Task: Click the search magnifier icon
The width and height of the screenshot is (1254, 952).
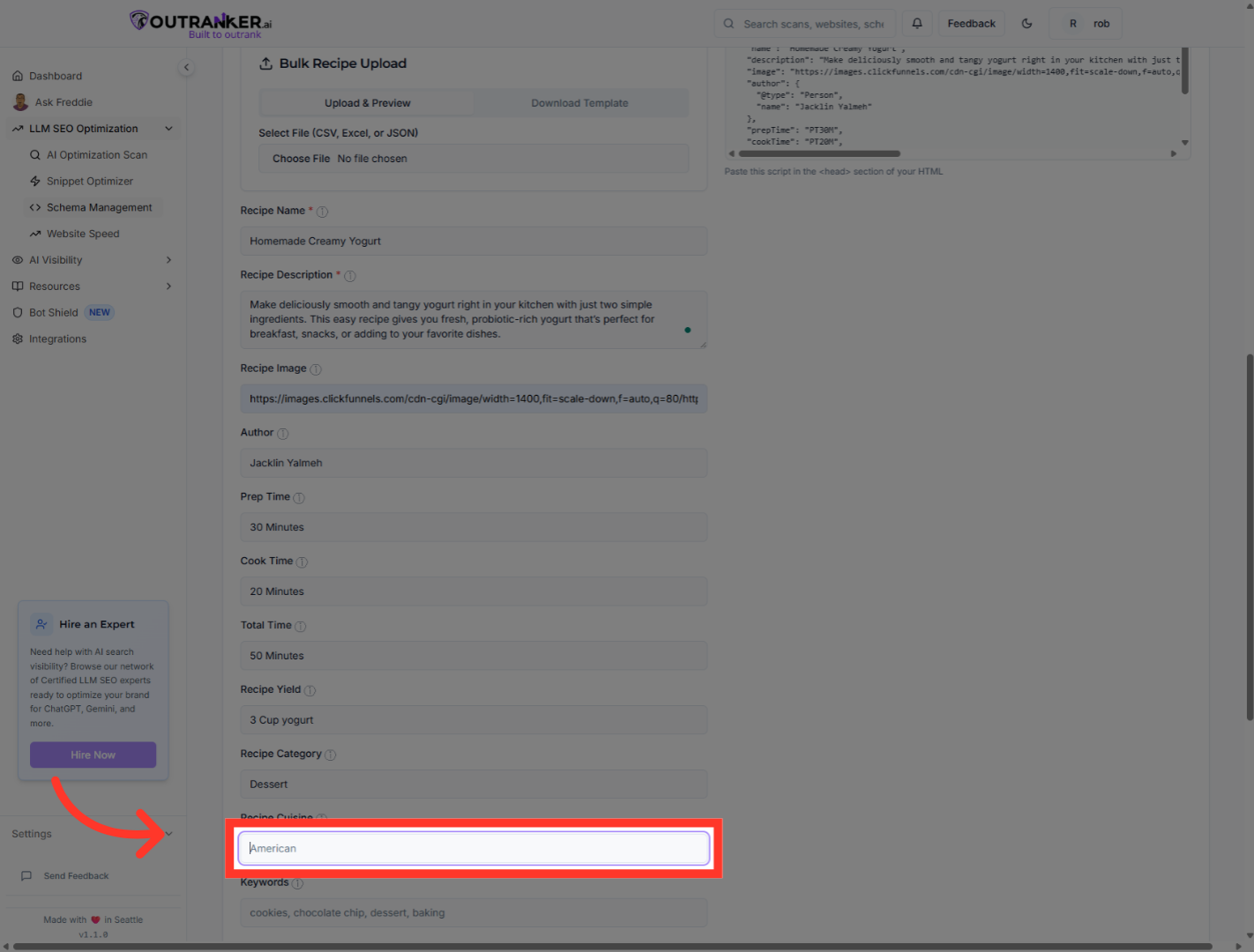Action: [729, 24]
